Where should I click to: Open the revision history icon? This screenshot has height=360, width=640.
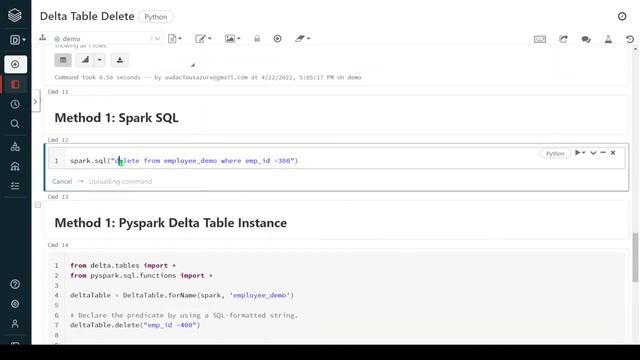[x=630, y=39]
